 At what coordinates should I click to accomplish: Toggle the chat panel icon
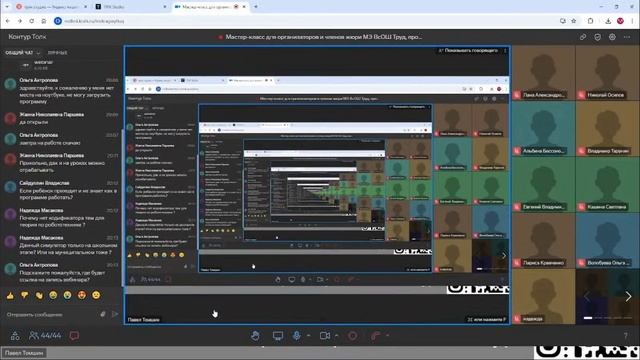coord(74,336)
